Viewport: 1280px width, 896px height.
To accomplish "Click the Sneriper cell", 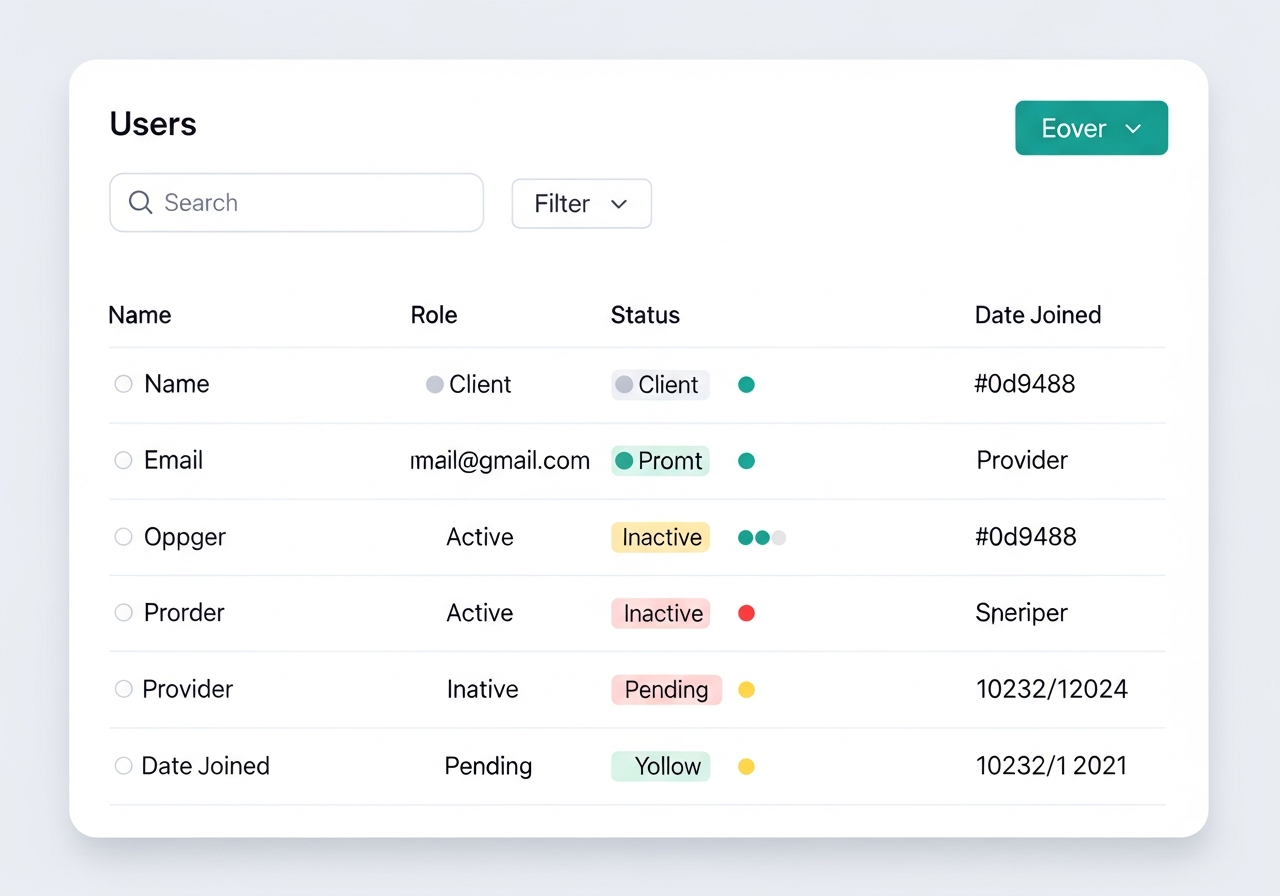I will coord(1021,614).
